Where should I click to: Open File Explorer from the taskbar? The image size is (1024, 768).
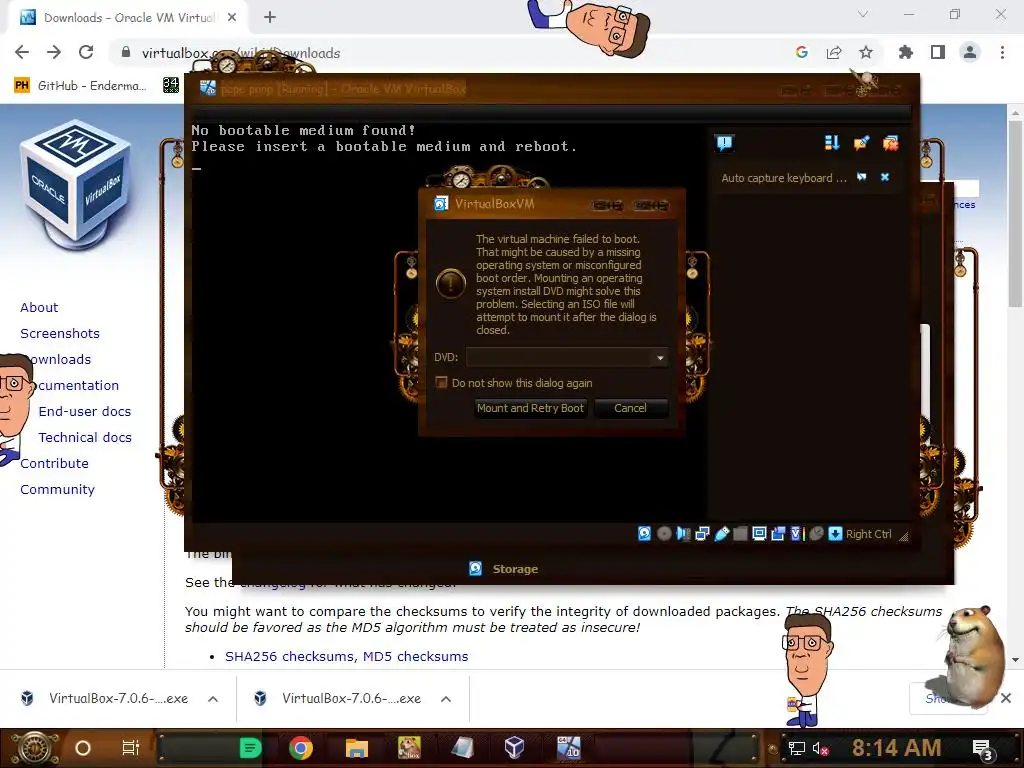tap(357, 748)
